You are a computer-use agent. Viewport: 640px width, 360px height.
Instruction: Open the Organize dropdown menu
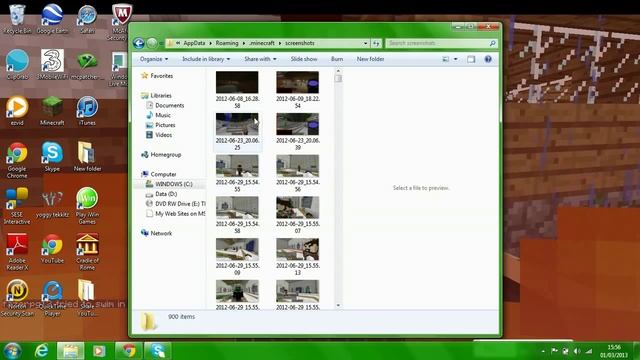153,59
